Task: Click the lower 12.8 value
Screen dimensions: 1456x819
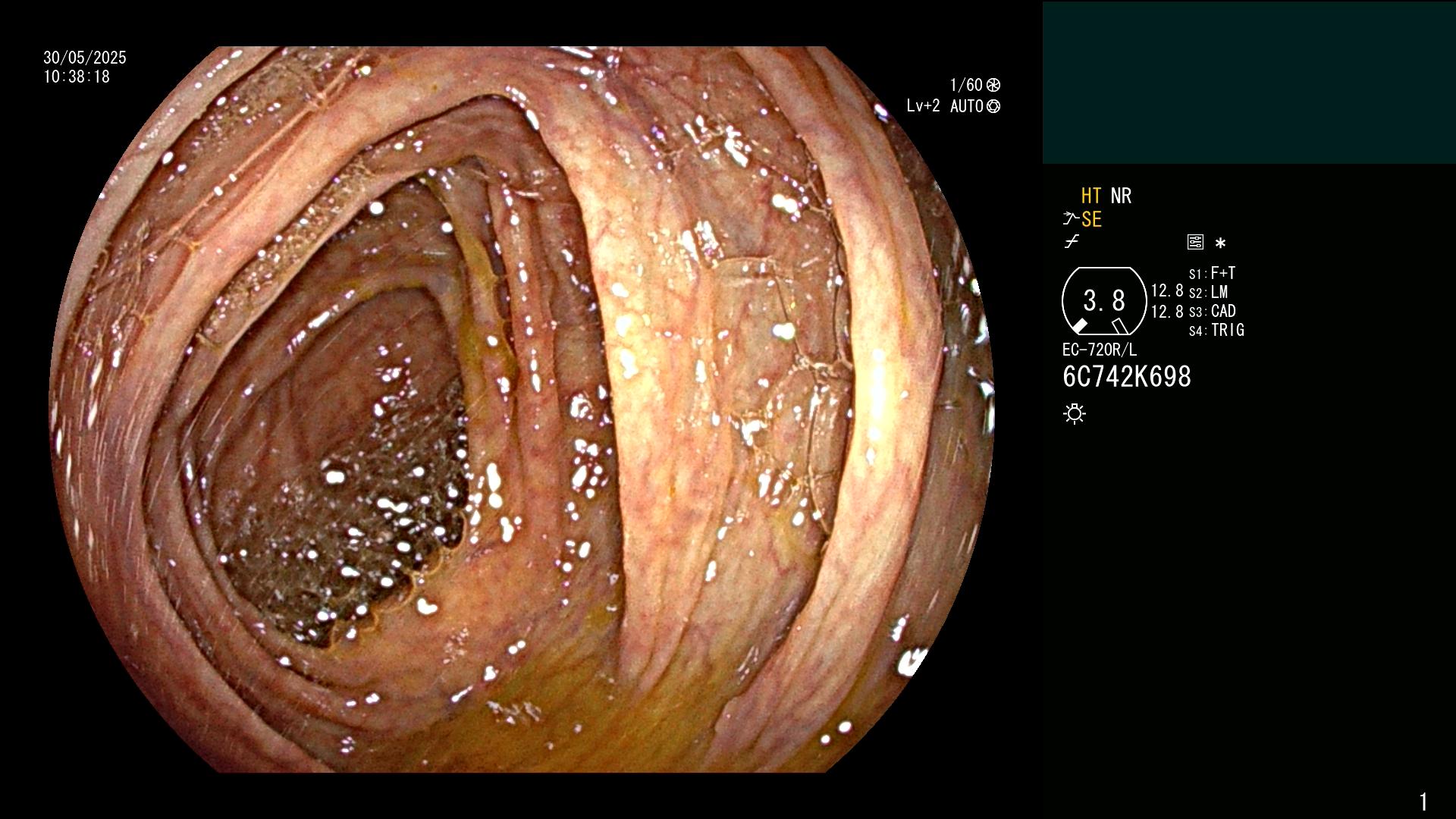Action: tap(1167, 312)
